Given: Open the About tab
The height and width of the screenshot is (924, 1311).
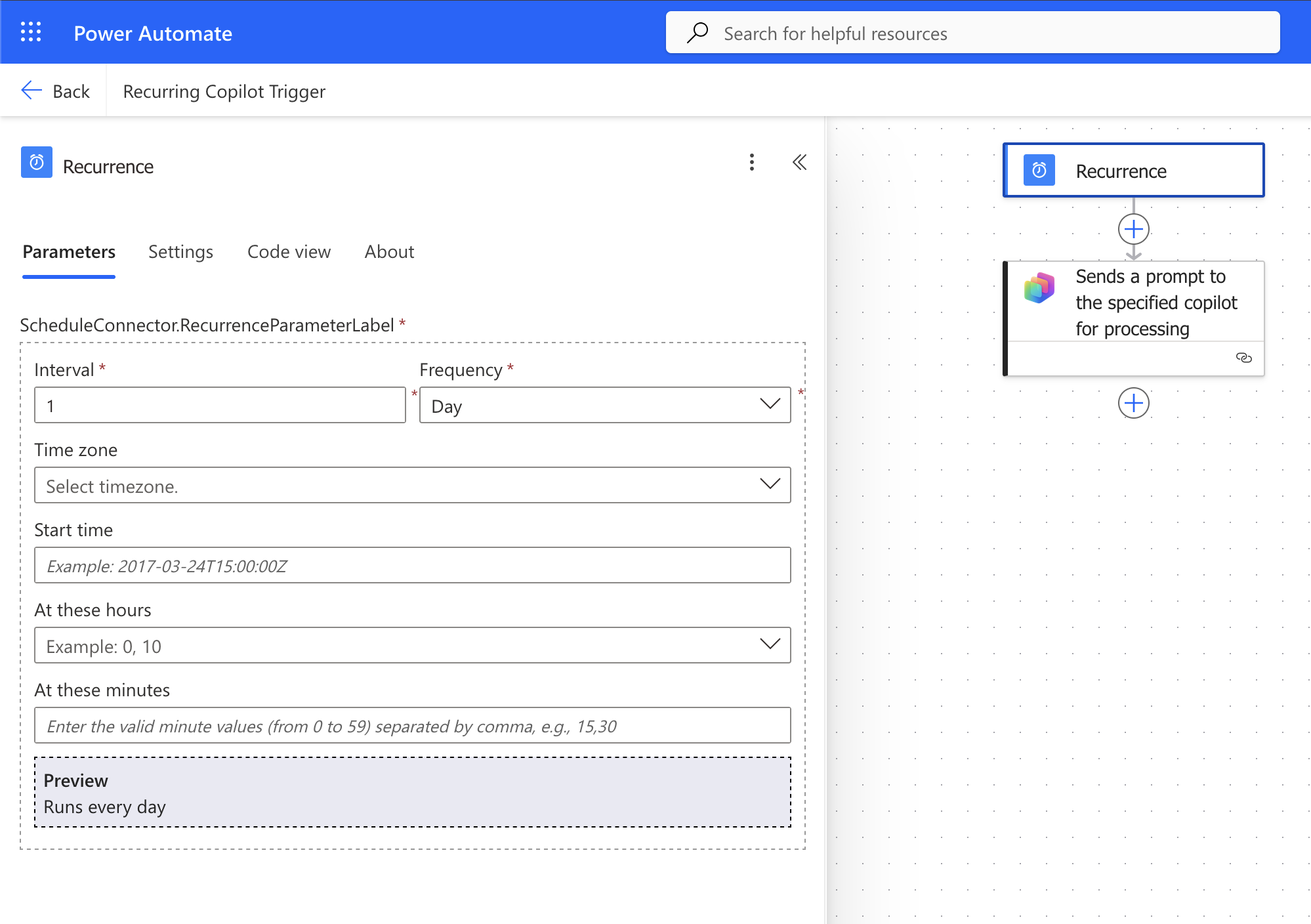Looking at the screenshot, I should 389,252.
